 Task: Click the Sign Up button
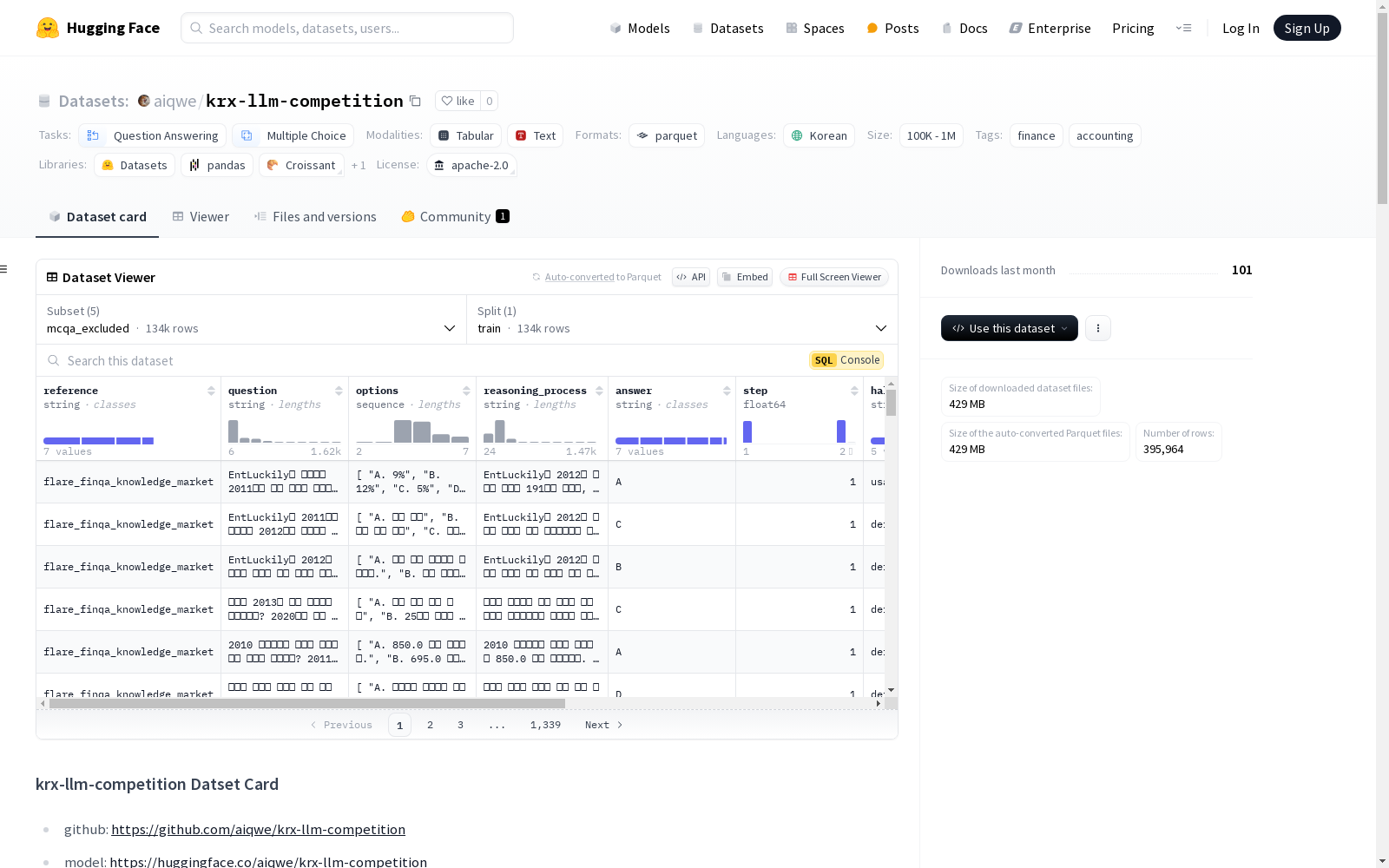coord(1307,28)
